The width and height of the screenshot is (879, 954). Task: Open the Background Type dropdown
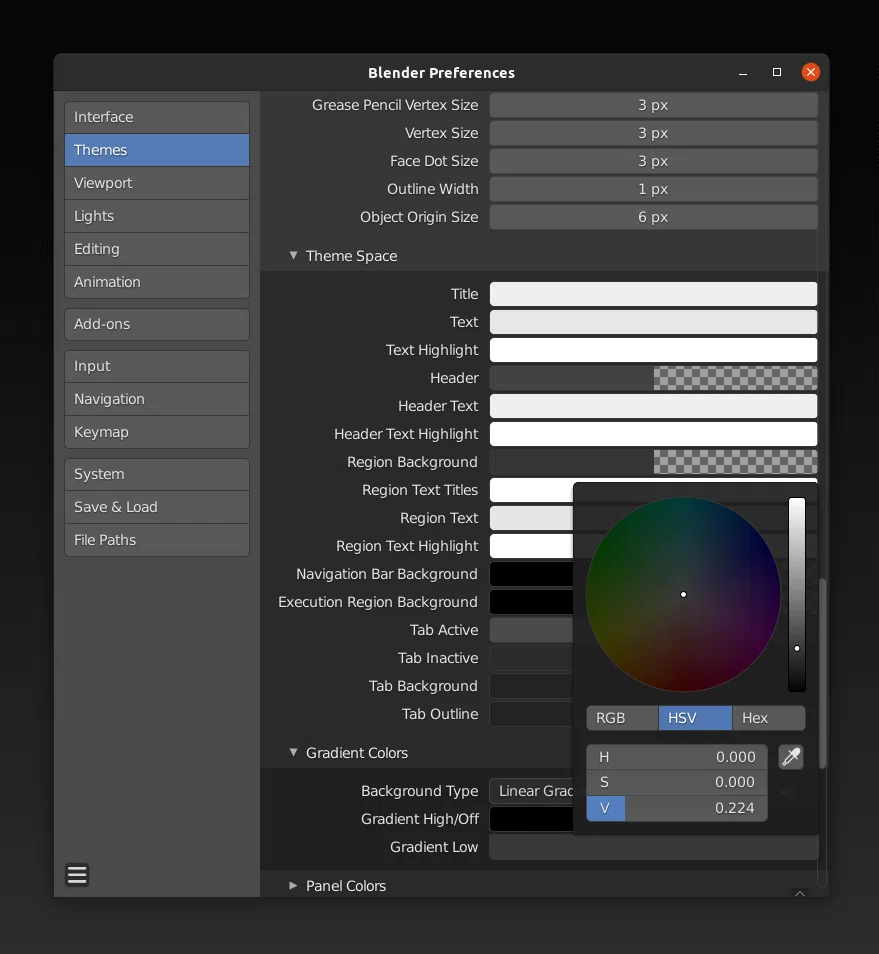(531, 791)
